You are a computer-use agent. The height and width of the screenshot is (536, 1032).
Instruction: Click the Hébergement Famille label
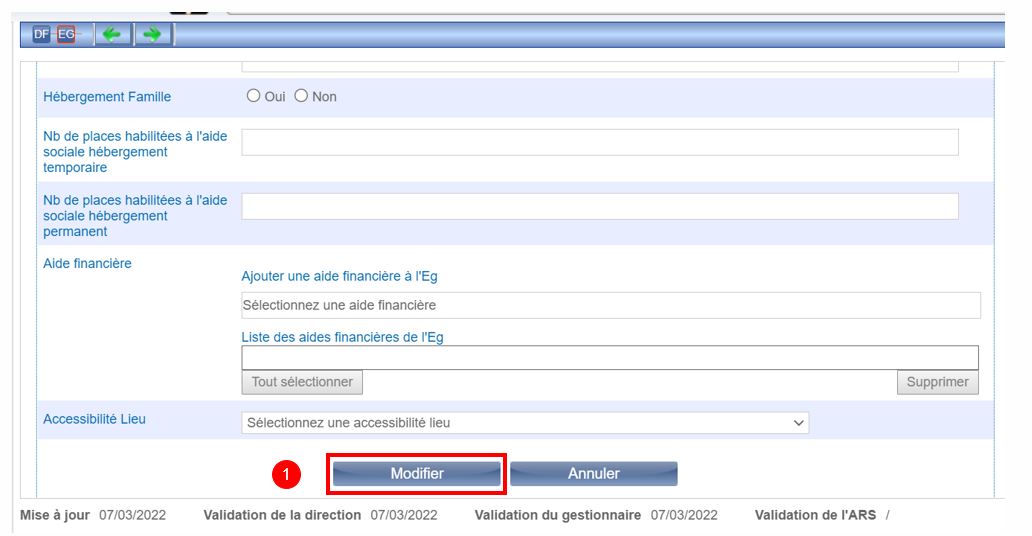pos(107,97)
